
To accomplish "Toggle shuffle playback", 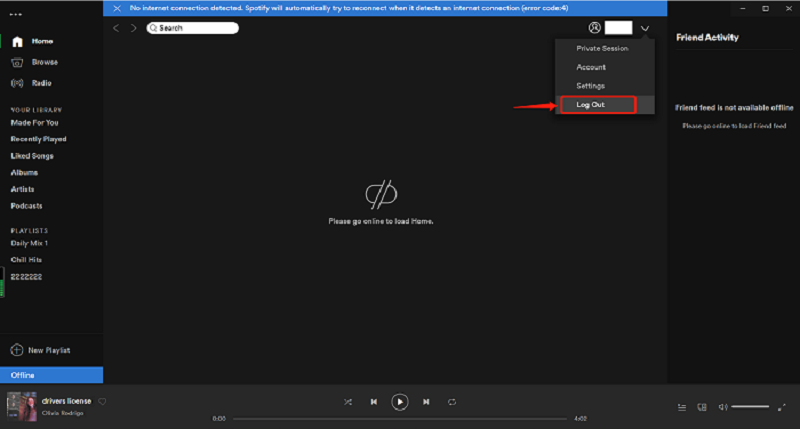I will point(348,402).
